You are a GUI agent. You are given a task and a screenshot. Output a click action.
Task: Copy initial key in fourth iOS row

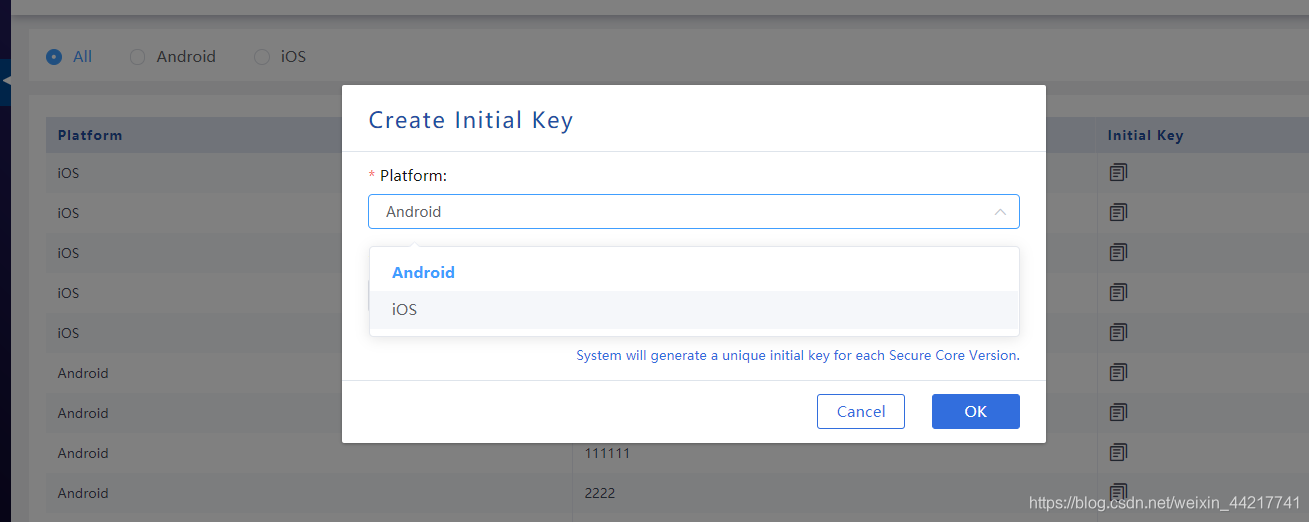coord(1118,293)
